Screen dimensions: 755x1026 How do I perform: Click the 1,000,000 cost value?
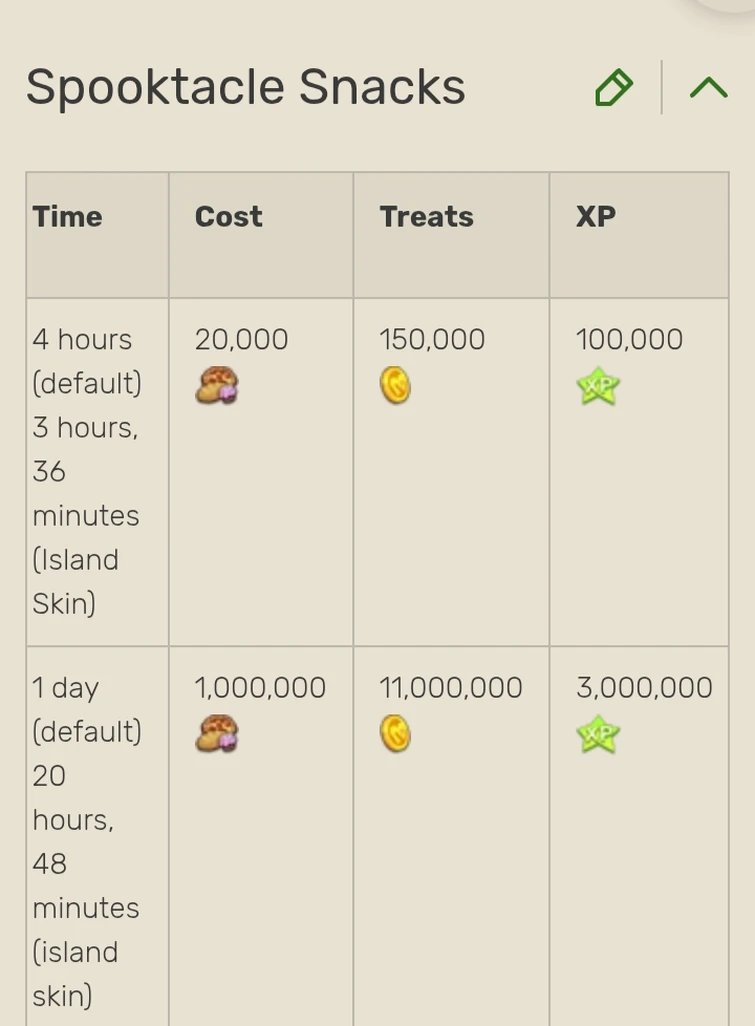tap(260, 688)
